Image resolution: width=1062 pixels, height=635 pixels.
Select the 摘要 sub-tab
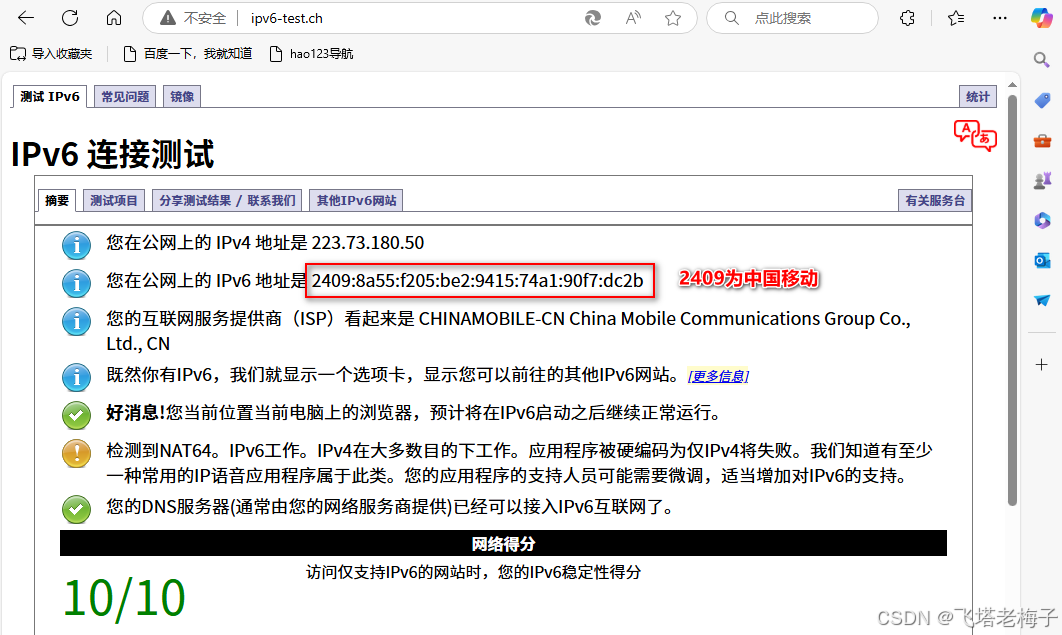(x=57, y=200)
